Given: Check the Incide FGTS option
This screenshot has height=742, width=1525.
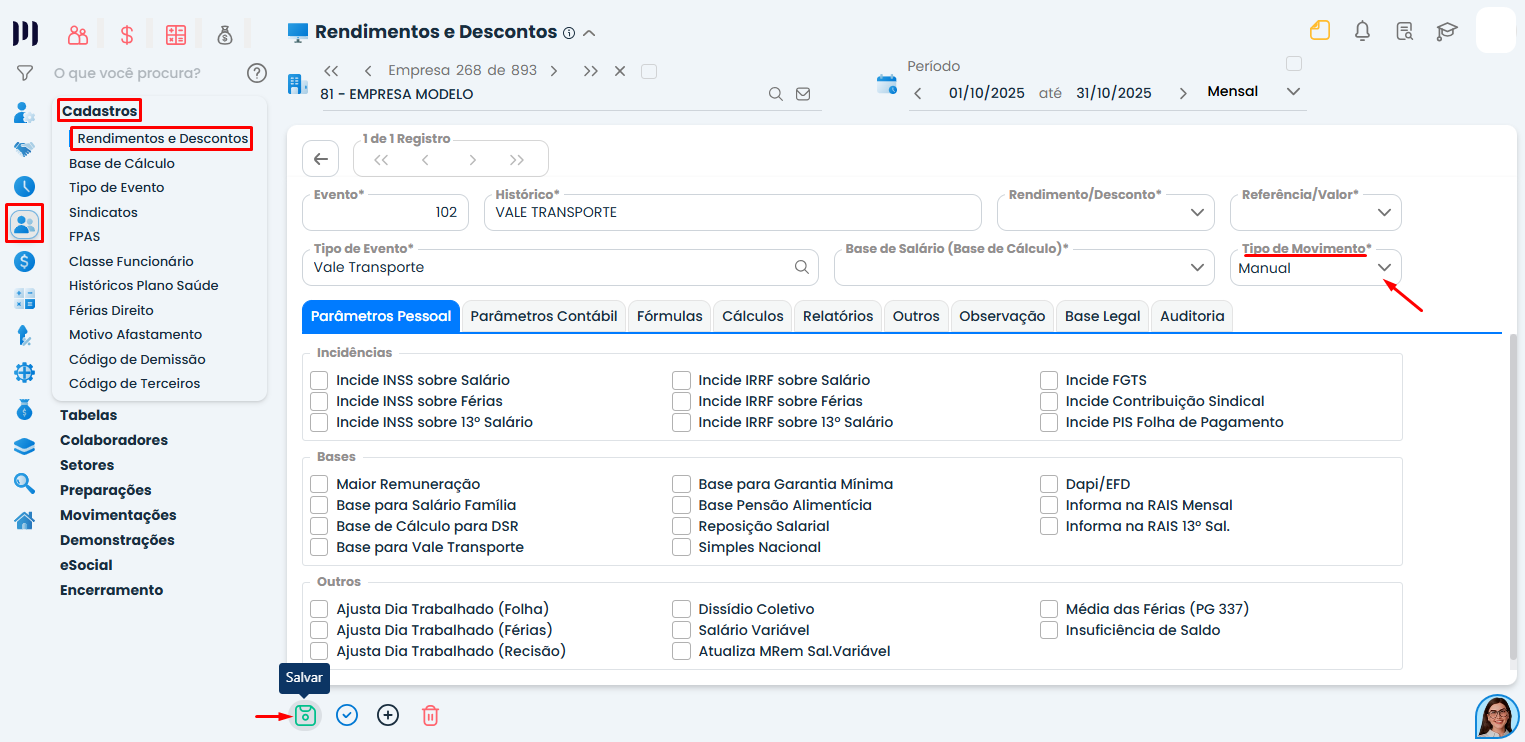Looking at the screenshot, I should tap(1048, 380).
